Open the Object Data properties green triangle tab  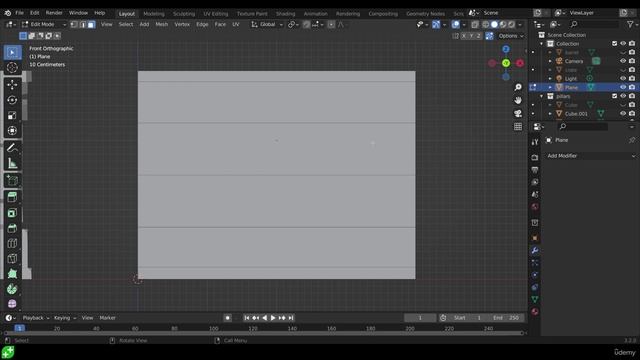pyautogui.click(x=535, y=299)
